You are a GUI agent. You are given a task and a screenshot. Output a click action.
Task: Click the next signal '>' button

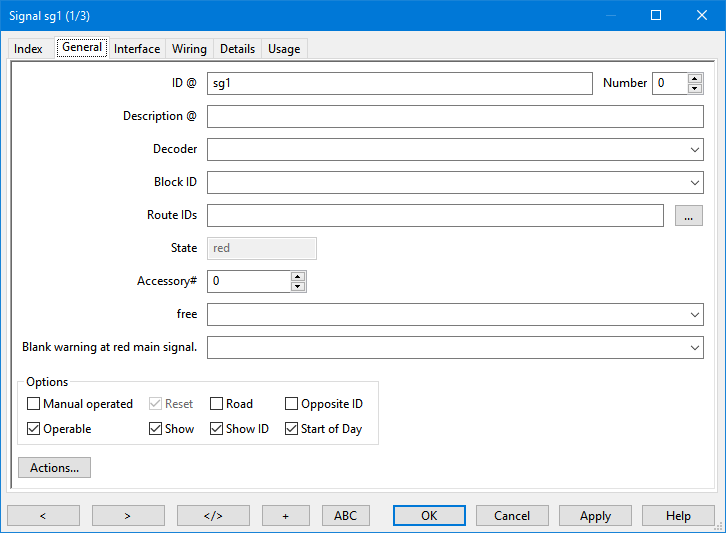[128, 516]
